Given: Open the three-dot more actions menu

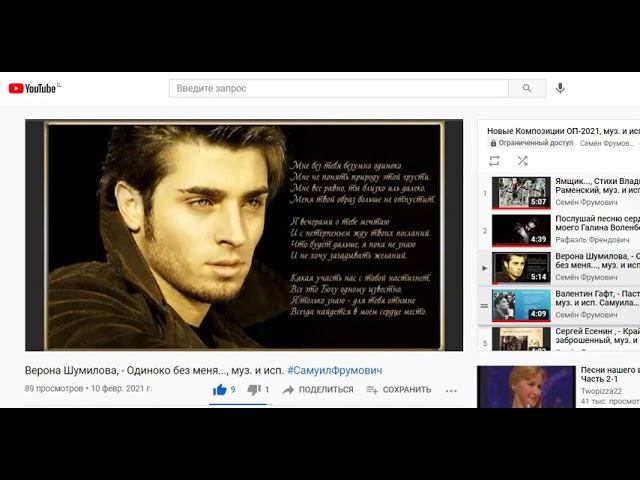Looking at the screenshot, I should pos(451,391).
